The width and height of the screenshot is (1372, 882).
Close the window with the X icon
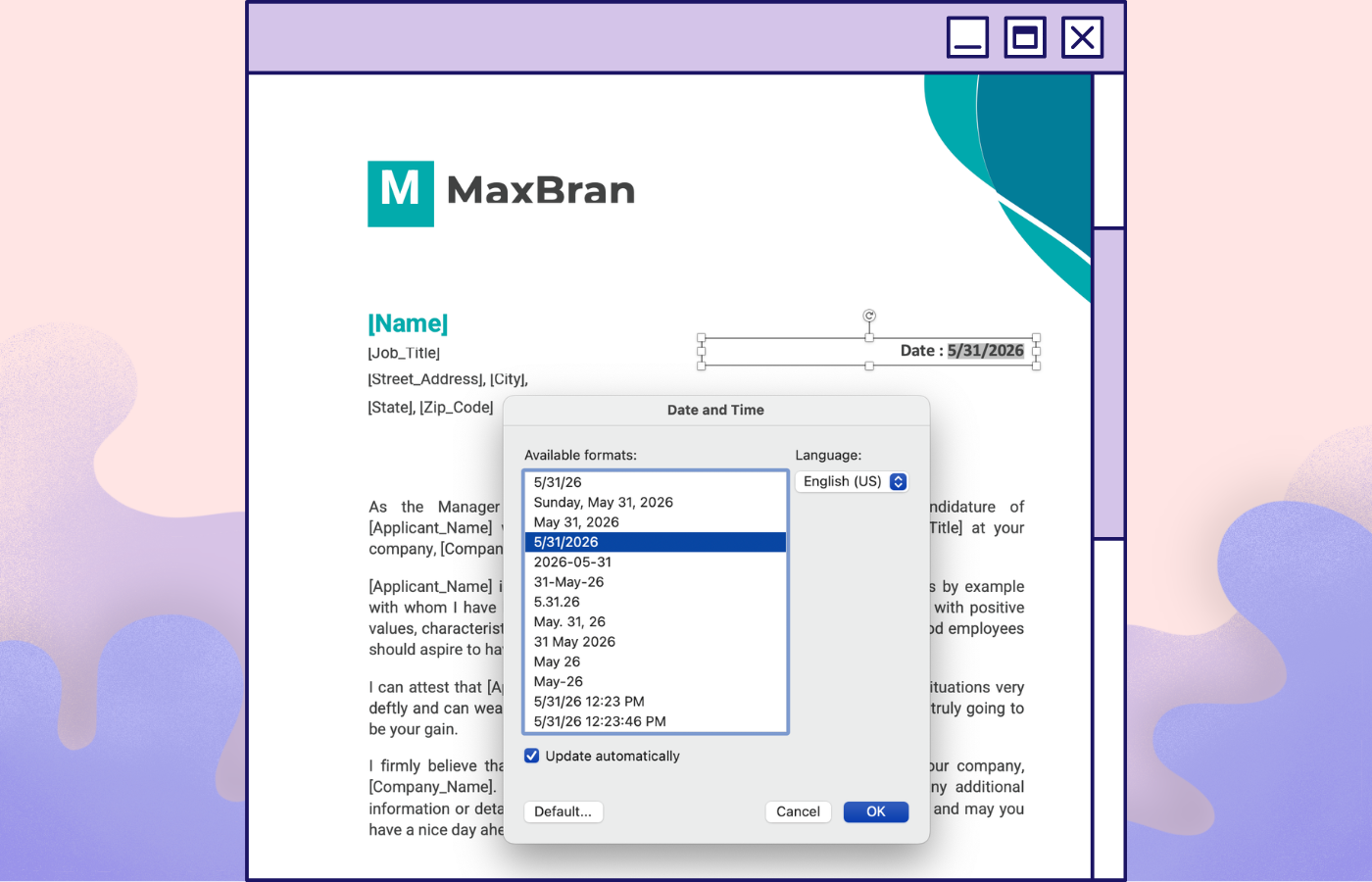(1083, 37)
